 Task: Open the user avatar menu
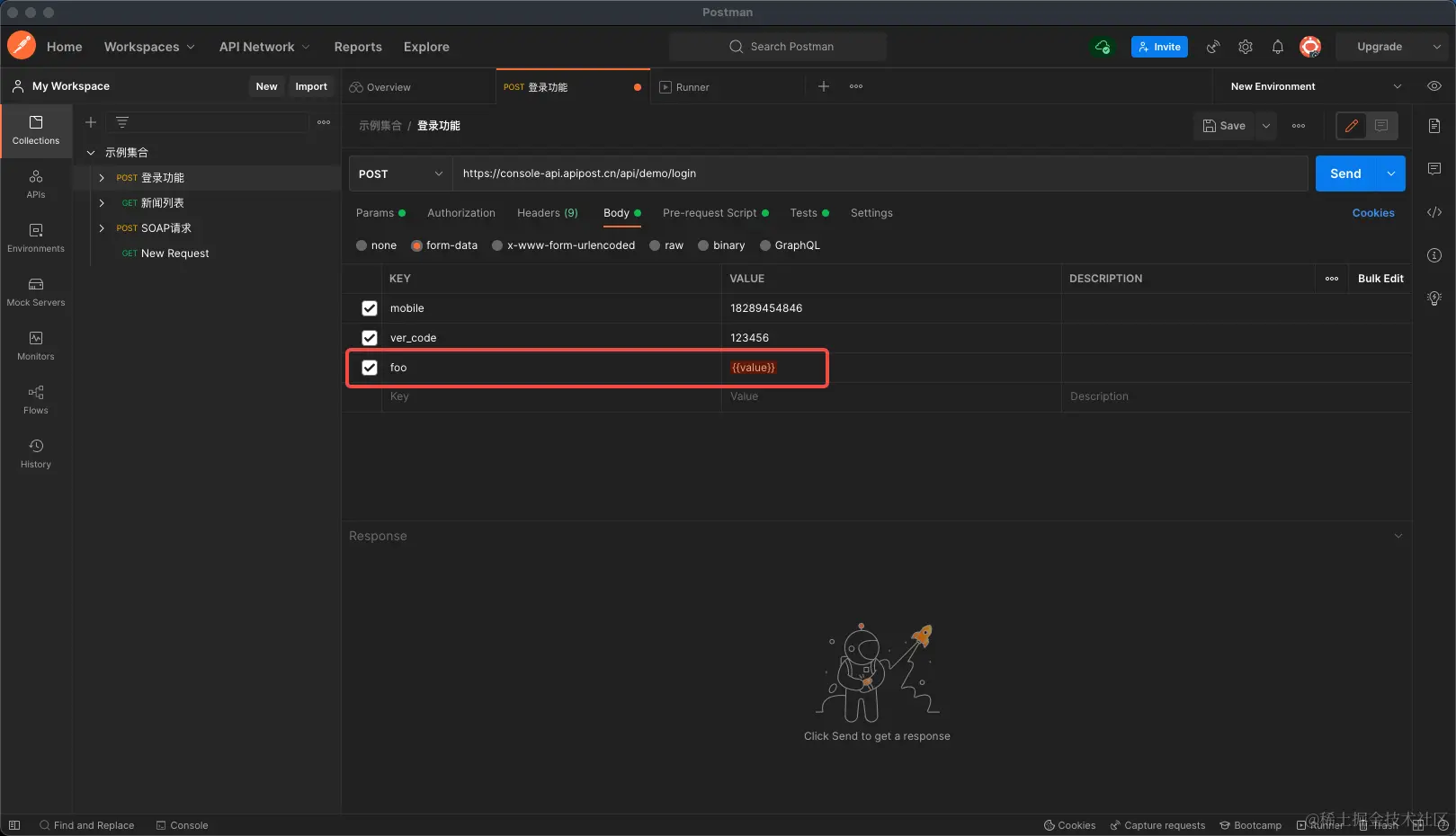click(x=1310, y=47)
